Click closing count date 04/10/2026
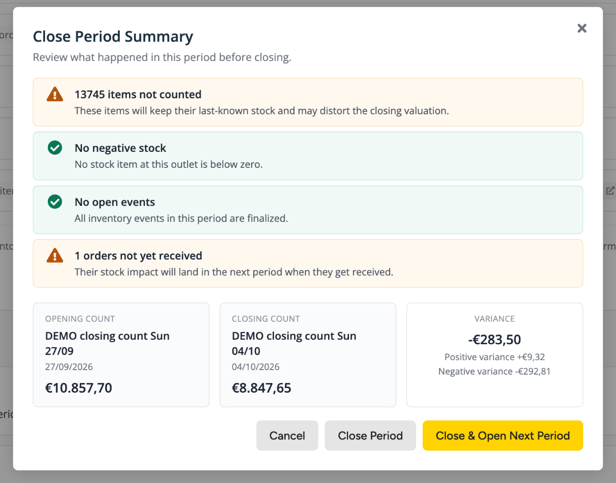616x483 pixels. pos(255,367)
